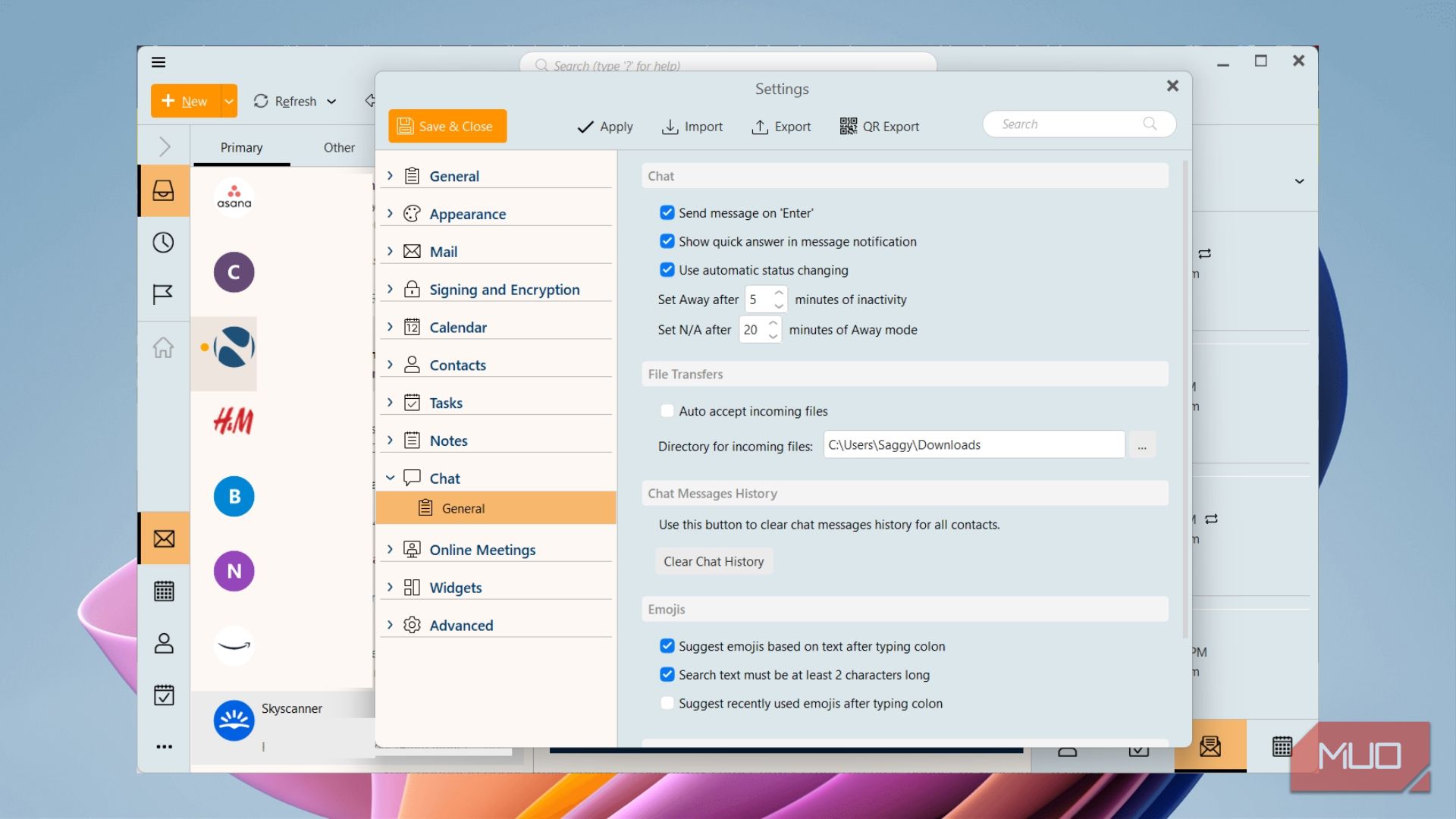Viewport: 1456px width, 819px height.
Task: Switch to Contacts module icon in sidebar
Action: pyautogui.click(x=164, y=643)
